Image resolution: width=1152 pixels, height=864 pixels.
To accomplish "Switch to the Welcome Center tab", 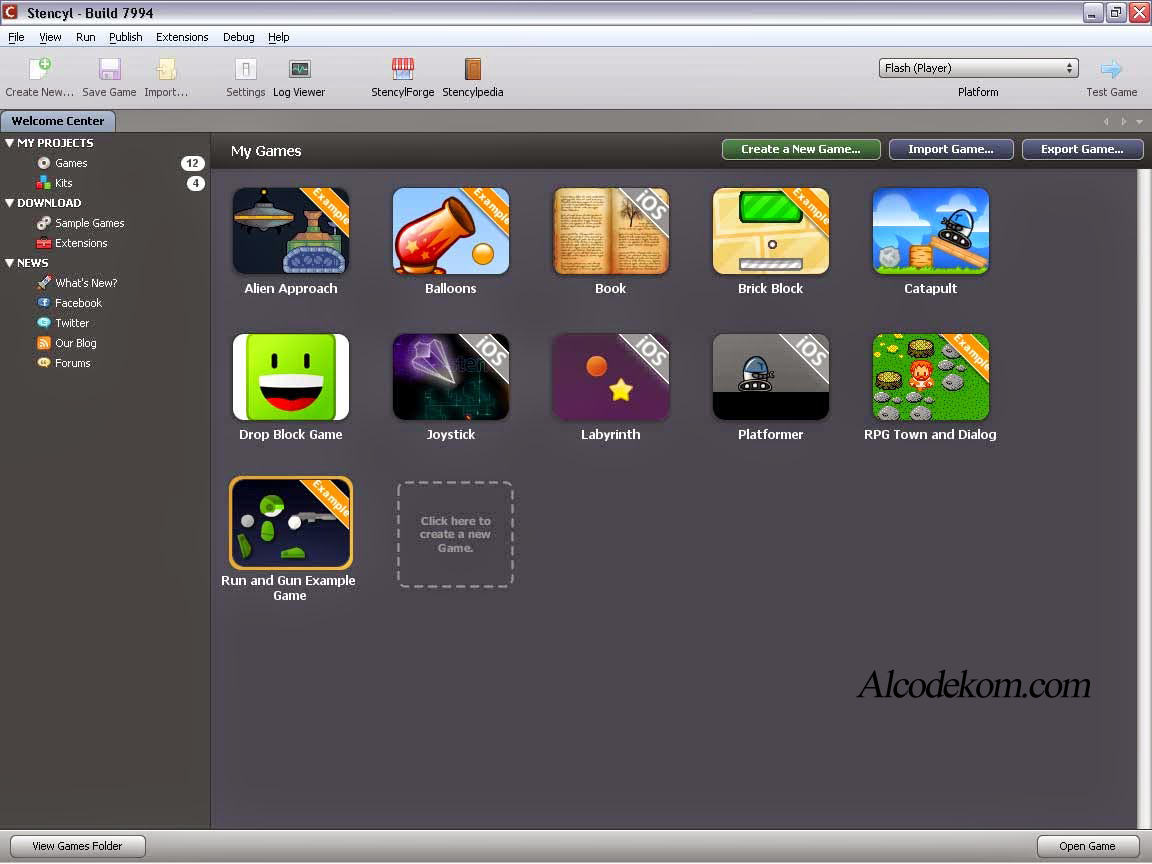I will pos(57,120).
